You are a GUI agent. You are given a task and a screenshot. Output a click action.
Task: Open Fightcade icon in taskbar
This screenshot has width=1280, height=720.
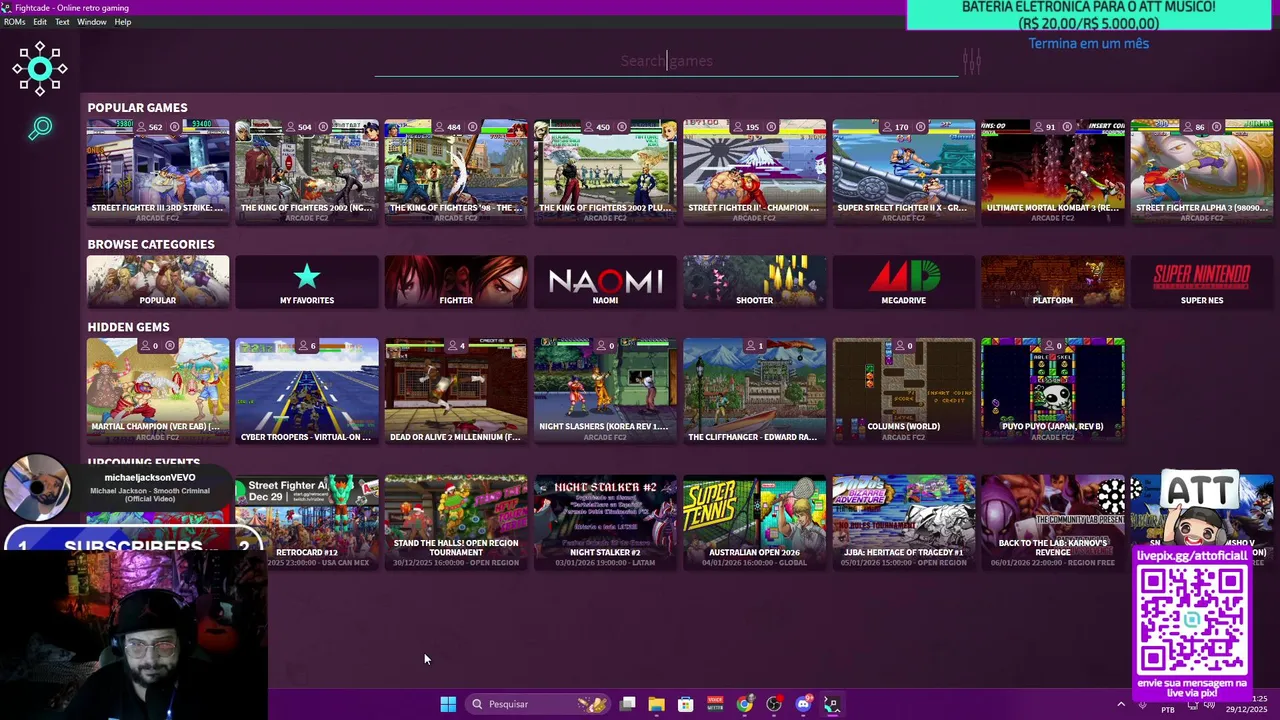(x=831, y=704)
